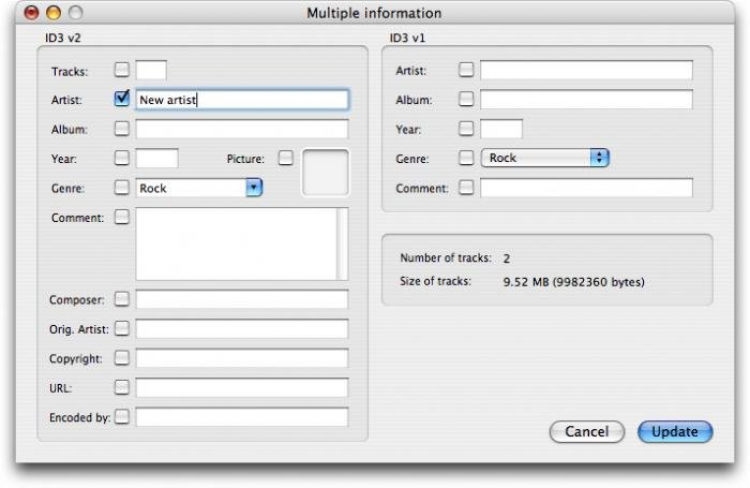750x488 pixels.
Task: Close the window with the red button
Action: click(32, 12)
